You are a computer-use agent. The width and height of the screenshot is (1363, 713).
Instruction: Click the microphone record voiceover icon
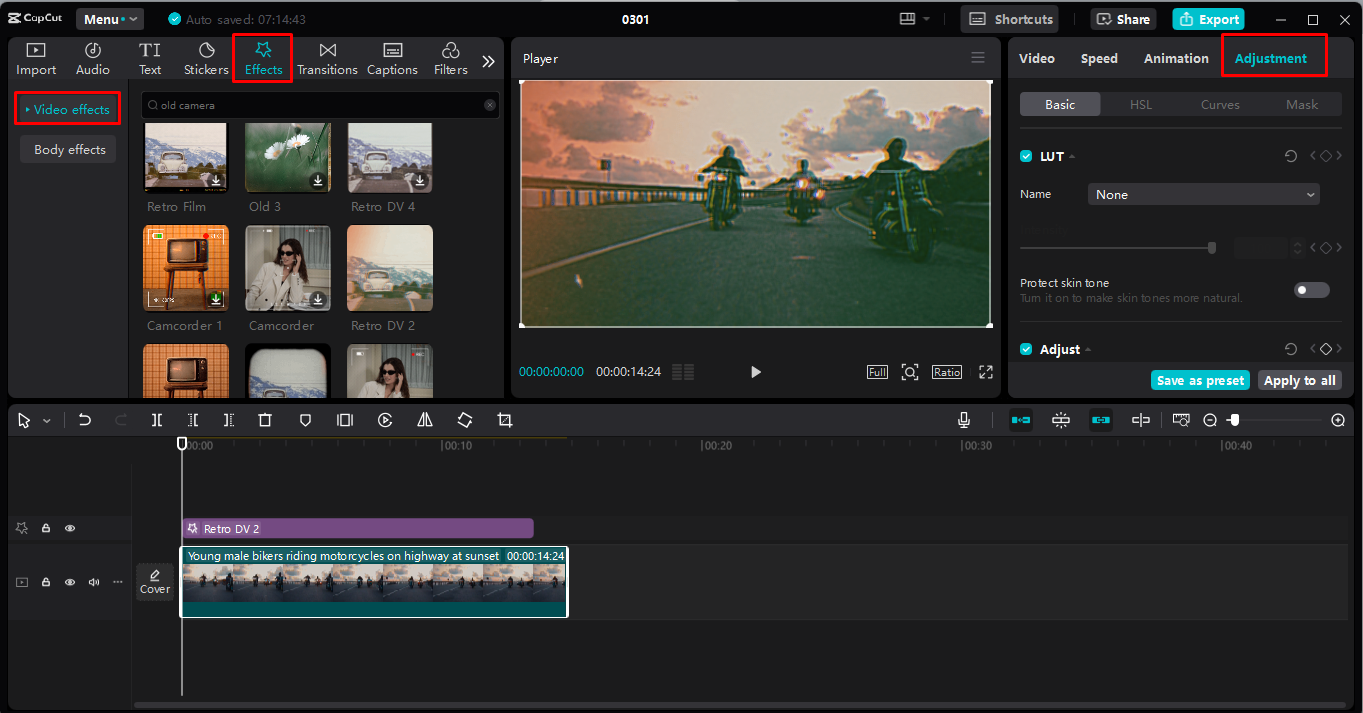coord(963,420)
